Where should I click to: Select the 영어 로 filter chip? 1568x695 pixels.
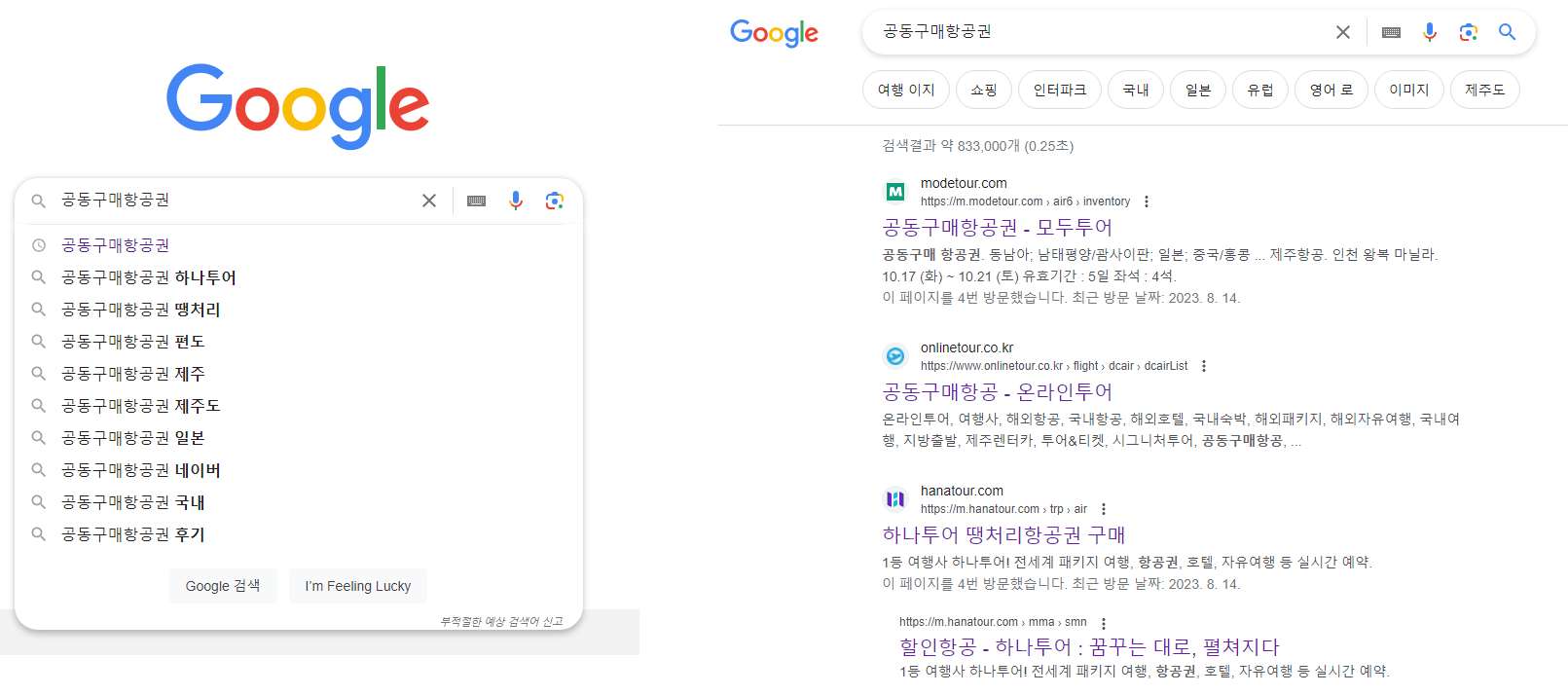tap(1331, 90)
